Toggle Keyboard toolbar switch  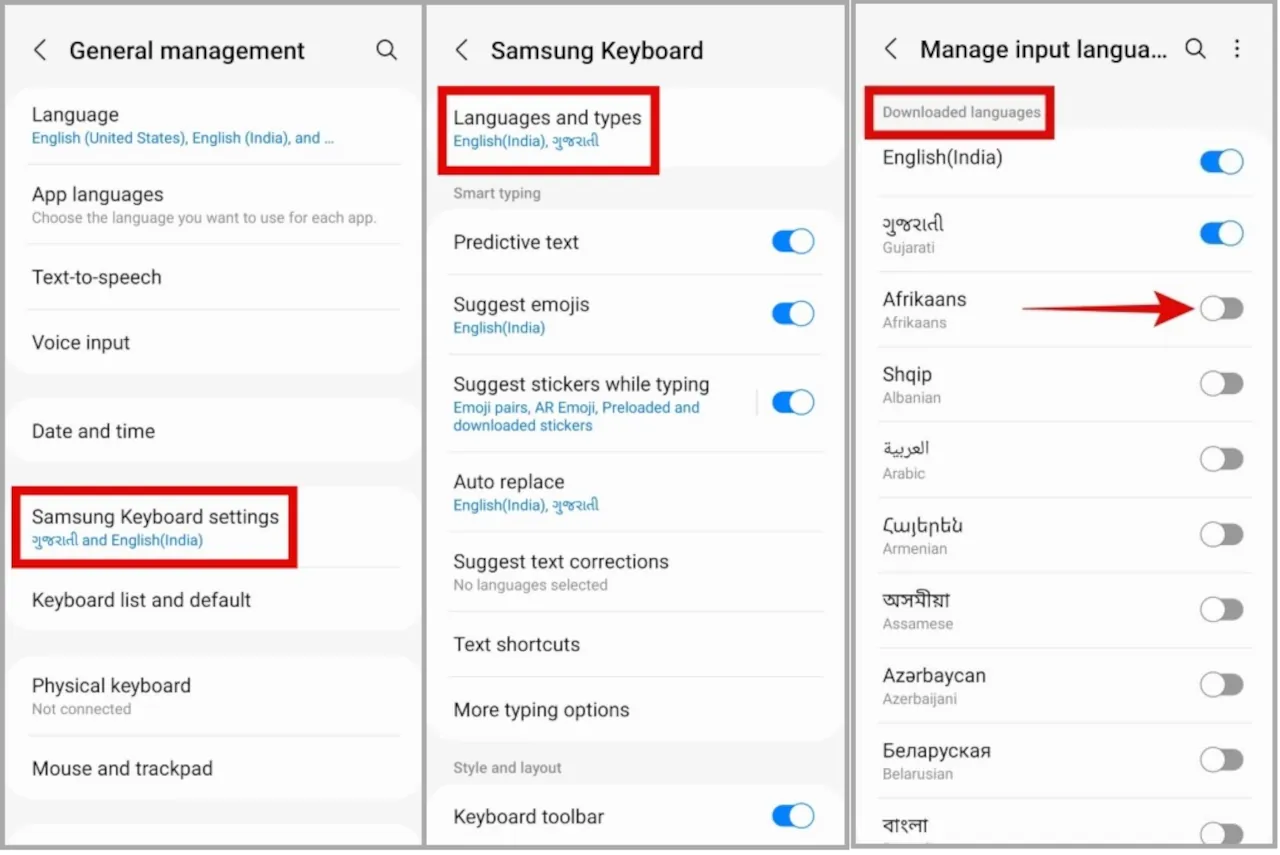click(793, 816)
